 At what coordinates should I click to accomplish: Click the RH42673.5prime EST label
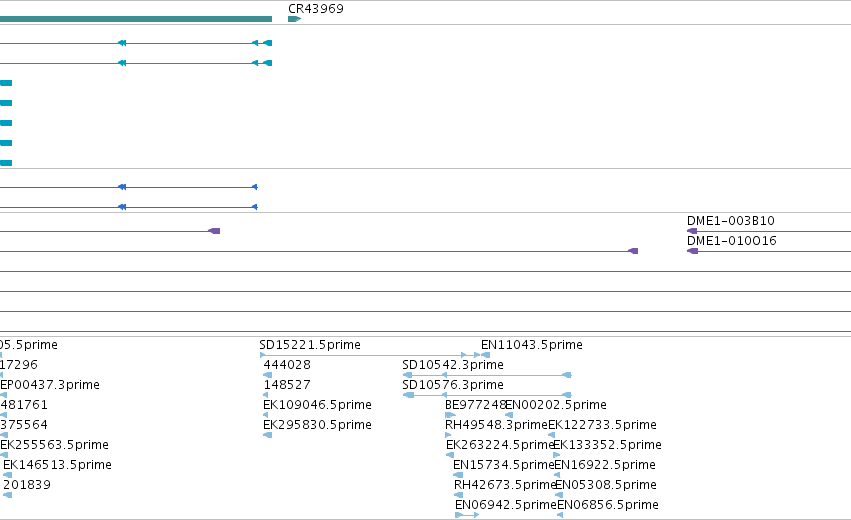[x=506, y=485]
